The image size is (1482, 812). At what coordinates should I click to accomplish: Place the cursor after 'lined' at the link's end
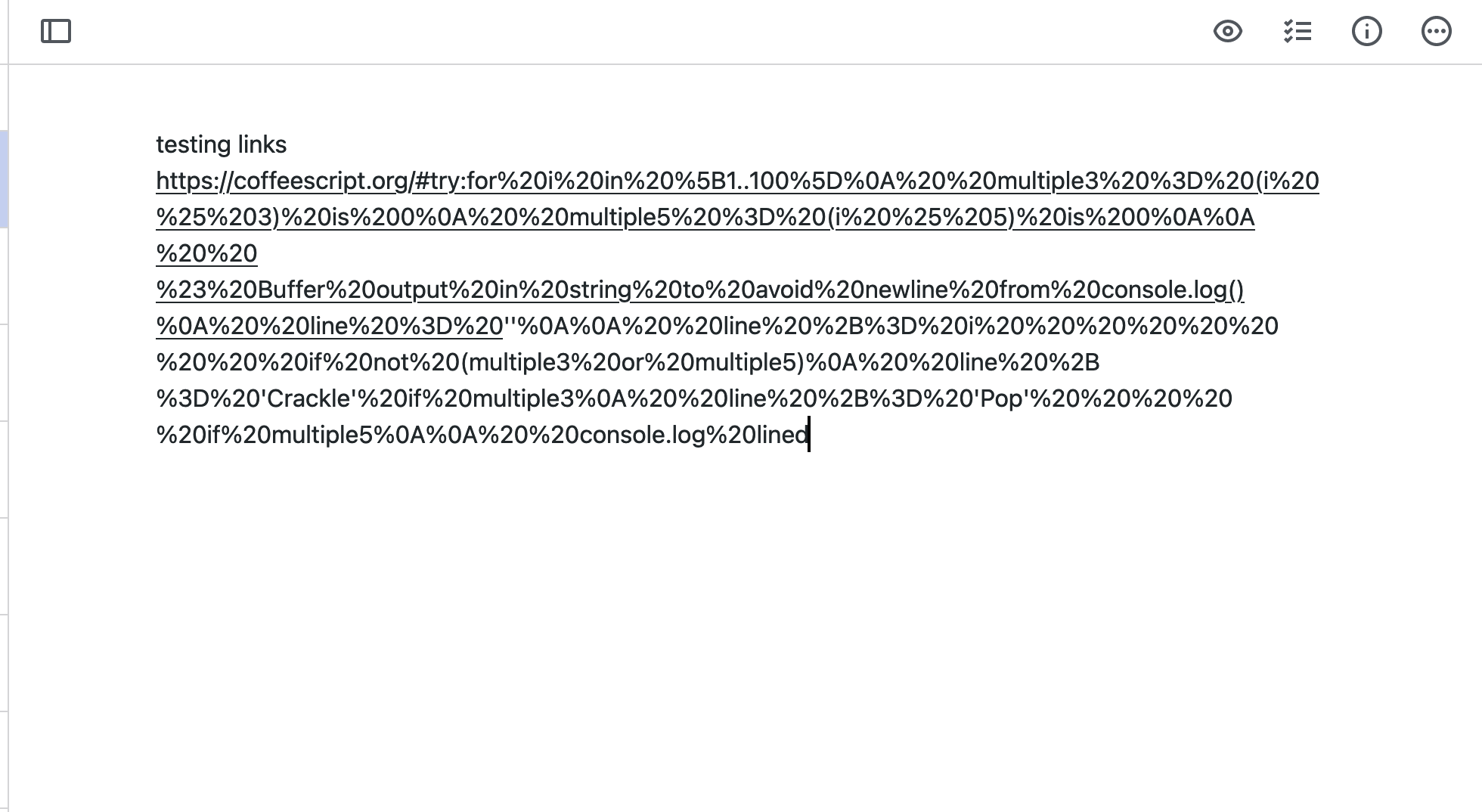pos(809,435)
